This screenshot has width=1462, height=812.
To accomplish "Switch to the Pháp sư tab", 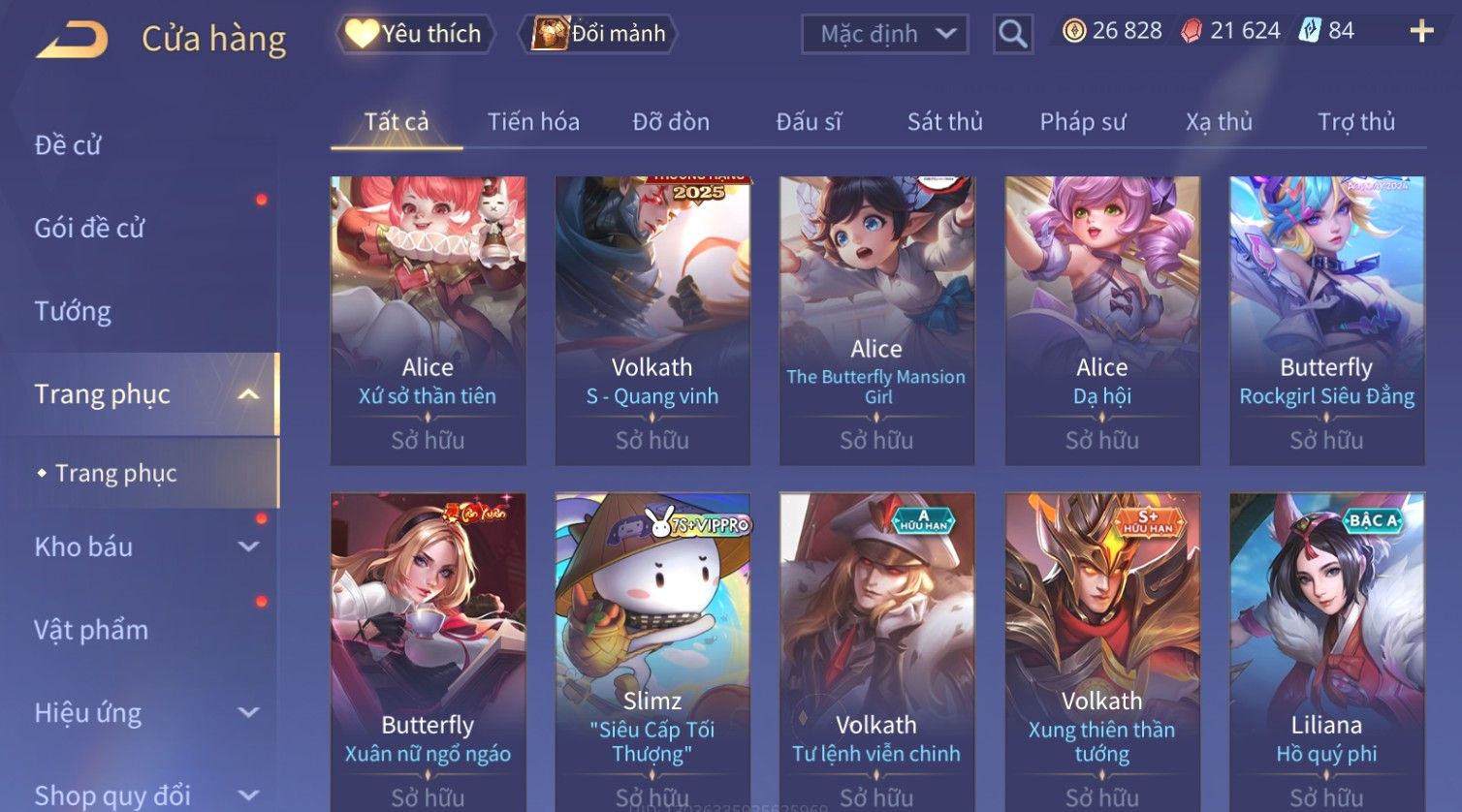I will pyautogui.click(x=1083, y=122).
